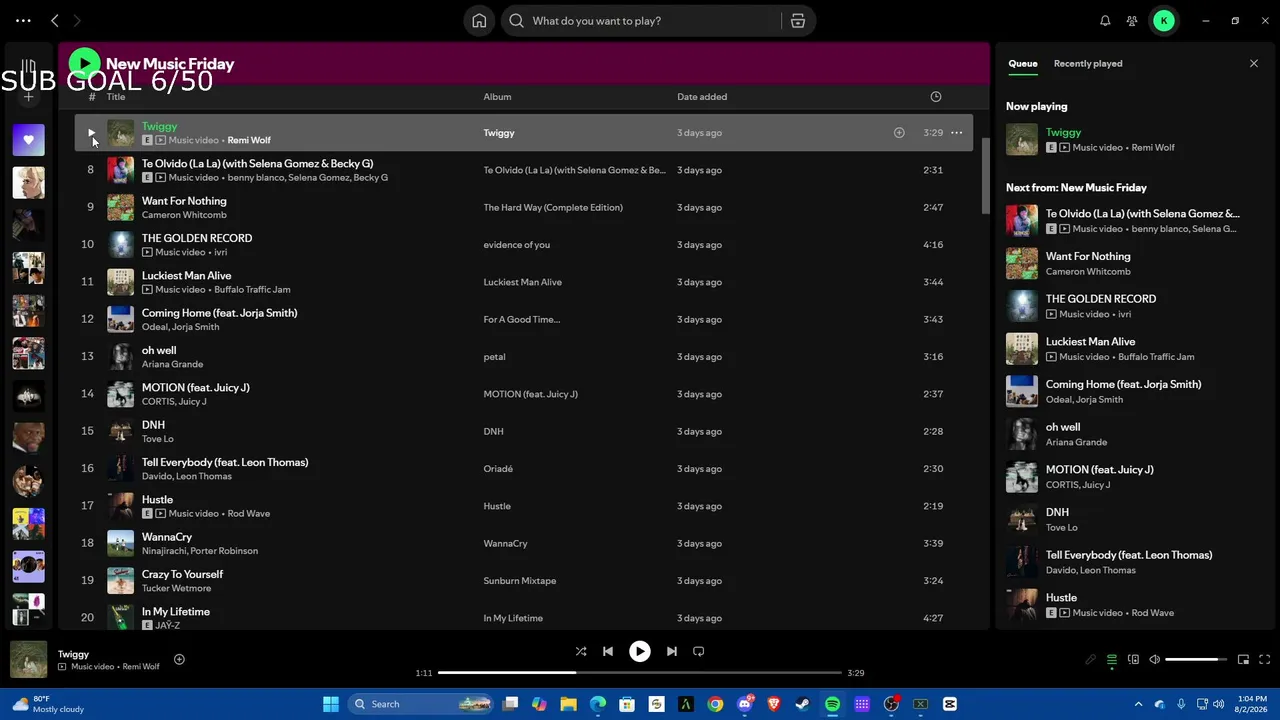Sort the list by Album column
Image resolution: width=1280 pixels, height=720 pixels.
(x=497, y=97)
